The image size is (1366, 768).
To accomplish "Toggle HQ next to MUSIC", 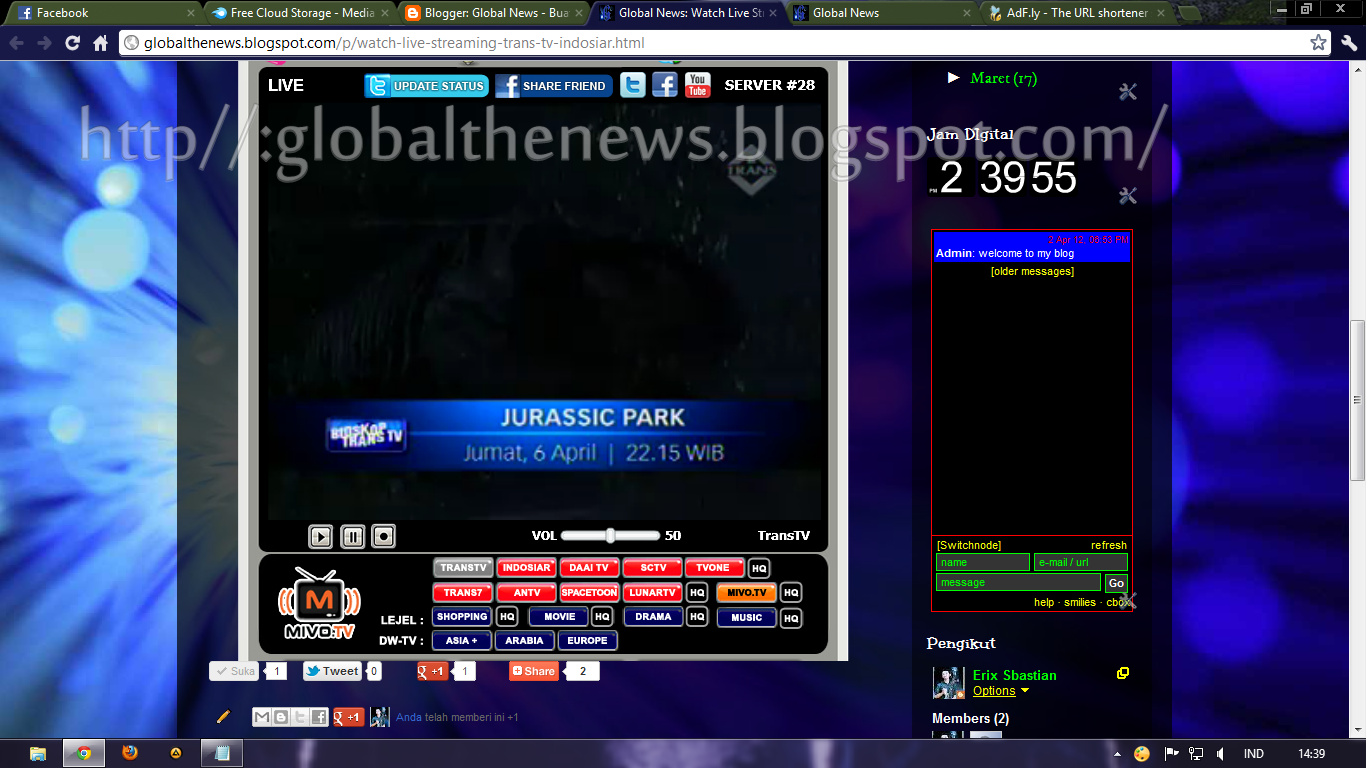I will (791, 619).
